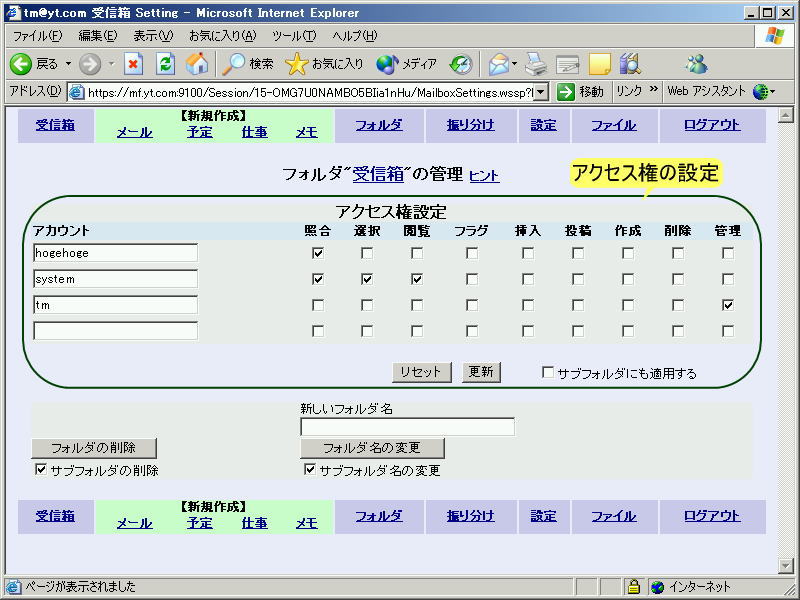Open the address bar dropdown arrow
Screen dimensions: 800x600
pyautogui.click(x=541, y=92)
